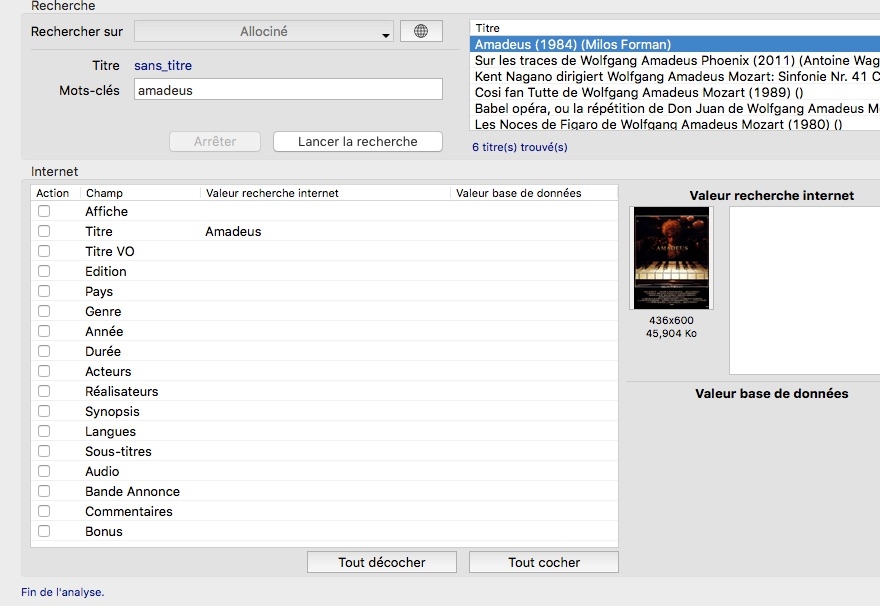The height and width of the screenshot is (606, 880).
Task: Enable the Bande Annonce checkbox
Action: tap(44, 492)
